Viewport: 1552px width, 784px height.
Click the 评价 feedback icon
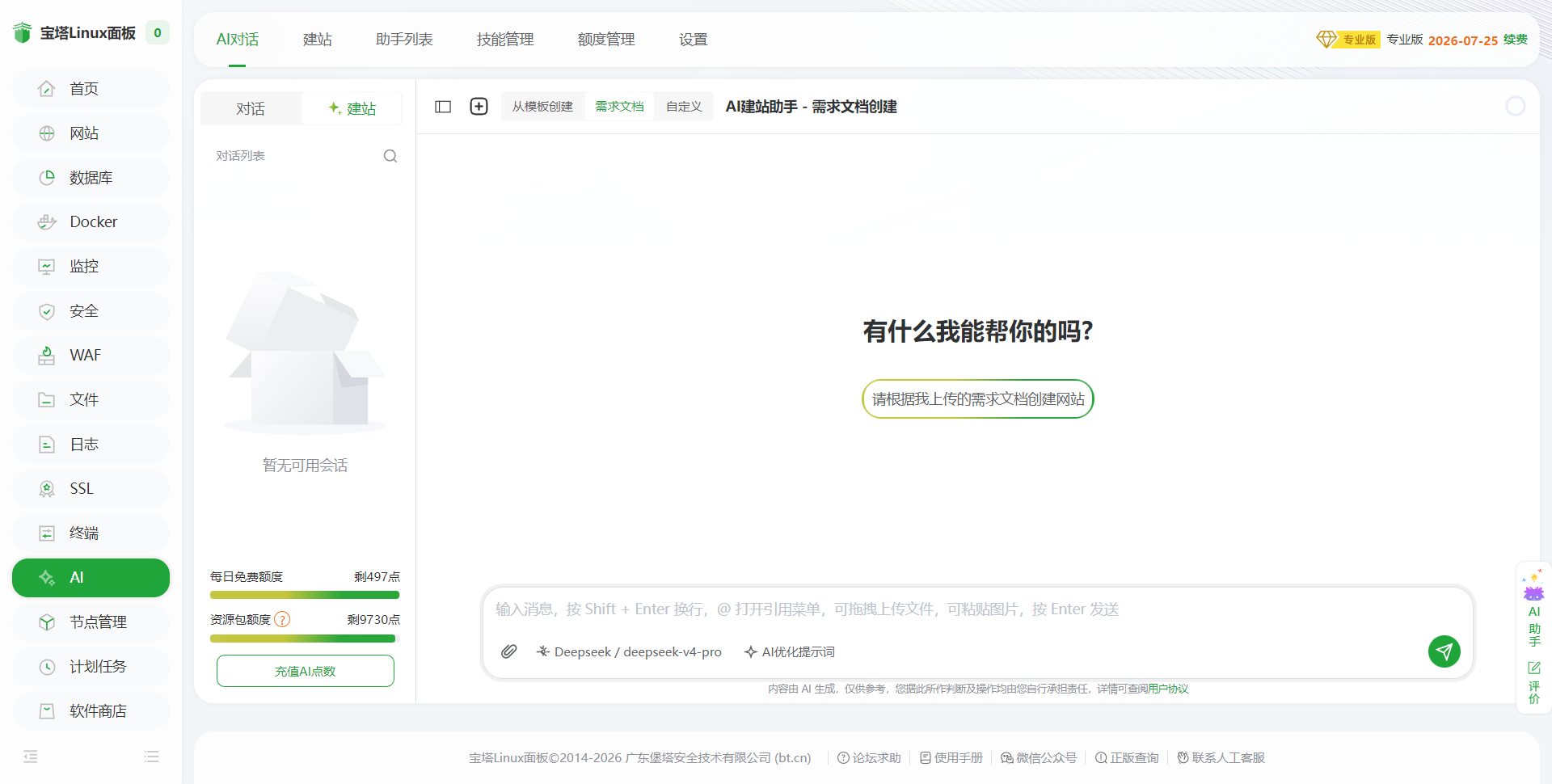[x=1534, y=683]
